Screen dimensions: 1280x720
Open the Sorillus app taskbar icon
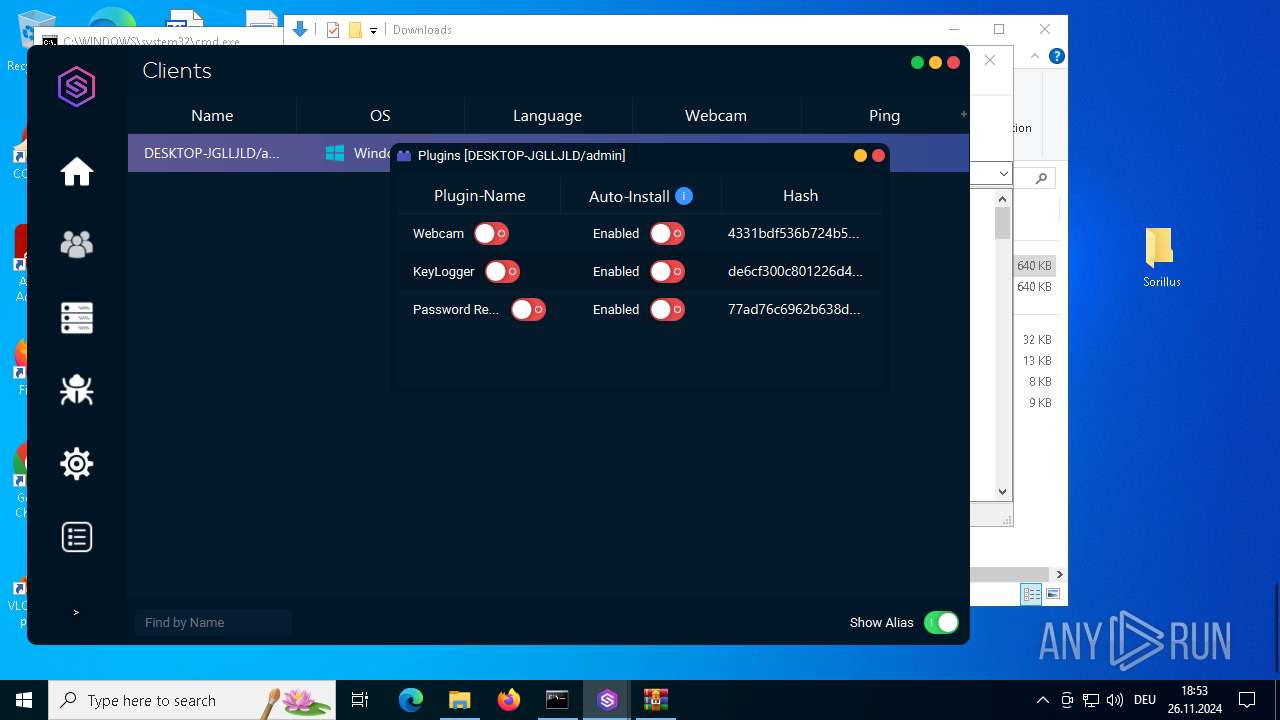click(x=607, y=700)
